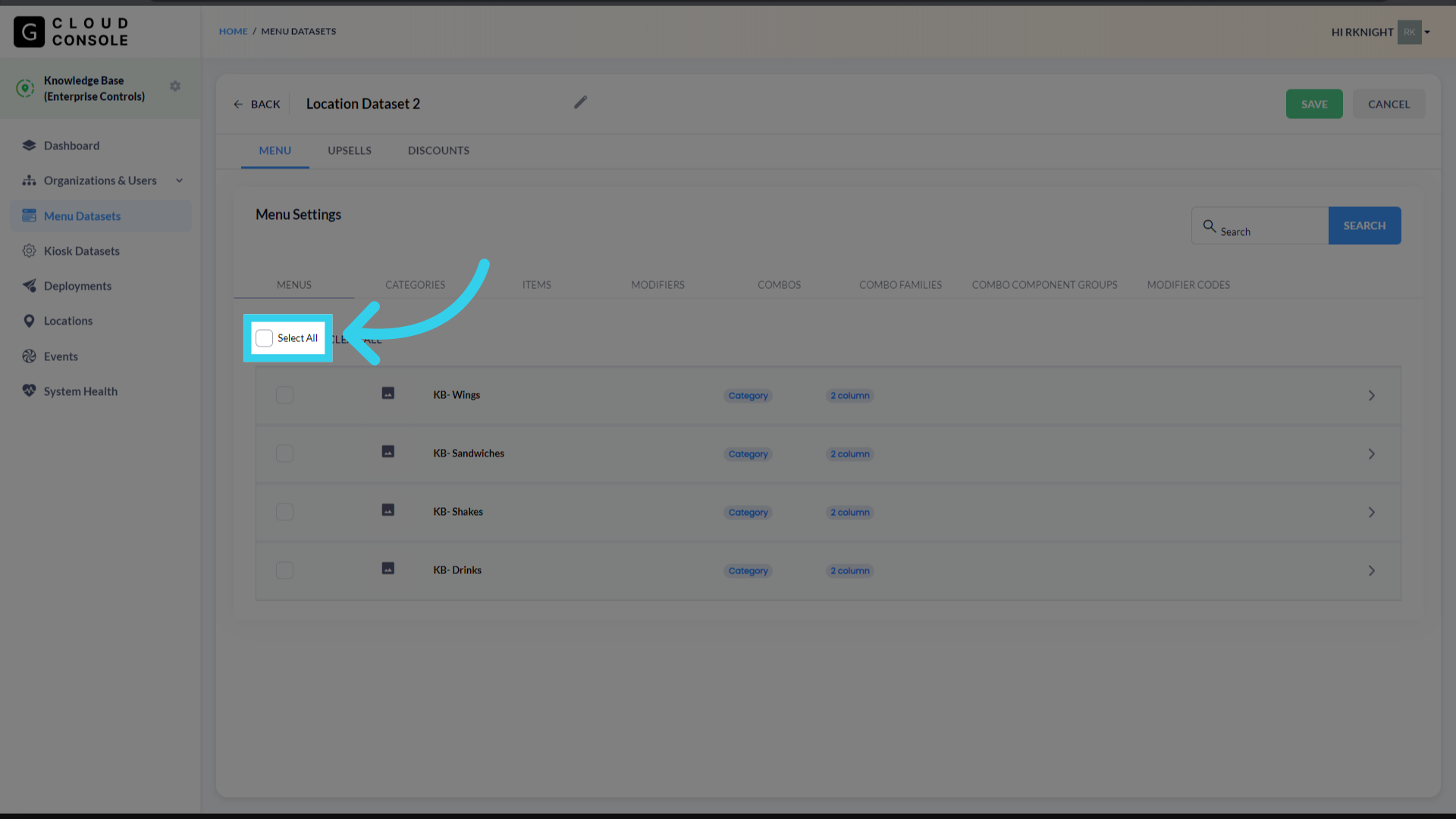Image resolution: width=1456 pixels, height=819 pixels.
Task: Open Knowledge Base settings gear
Action: tap(175, 86)
